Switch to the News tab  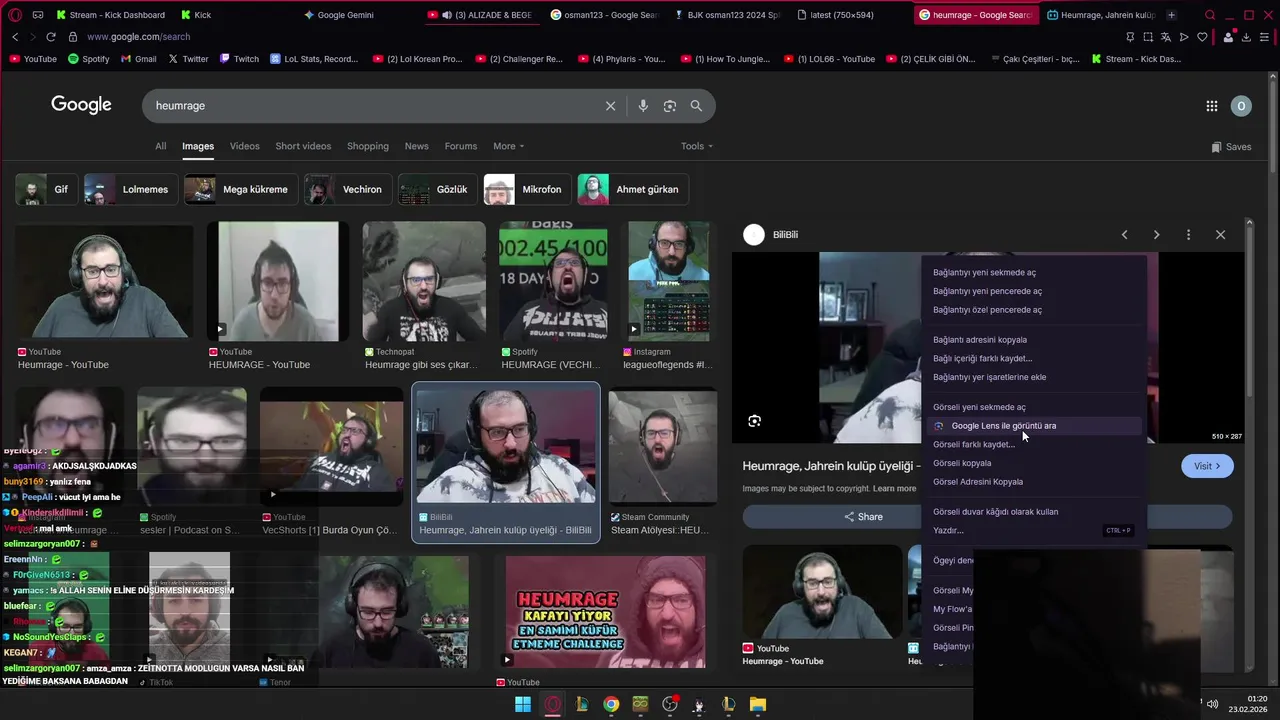pyautogui.click(x=416, y=146)
